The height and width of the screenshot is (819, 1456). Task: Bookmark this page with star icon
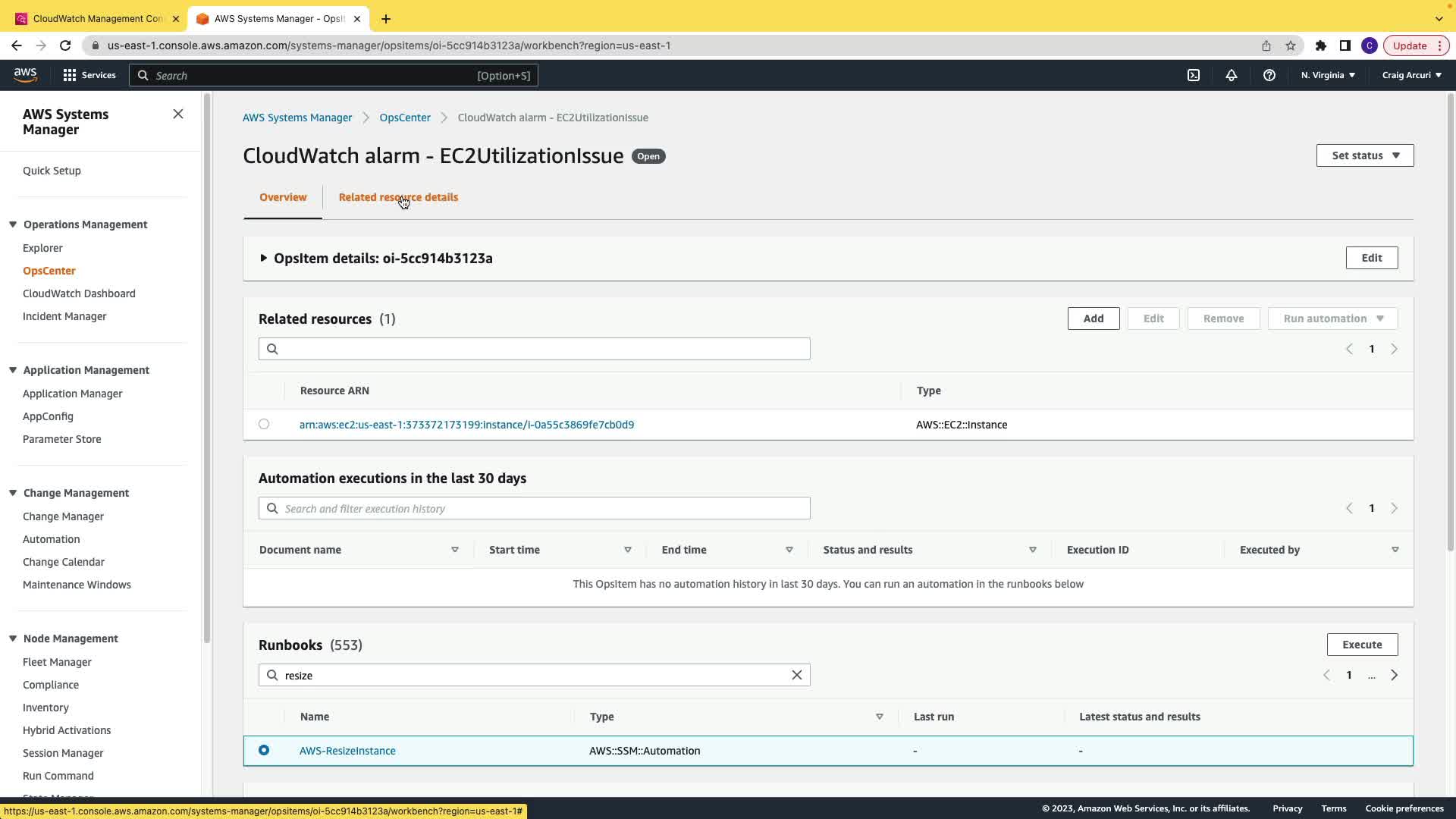[x=1291, y=45]
